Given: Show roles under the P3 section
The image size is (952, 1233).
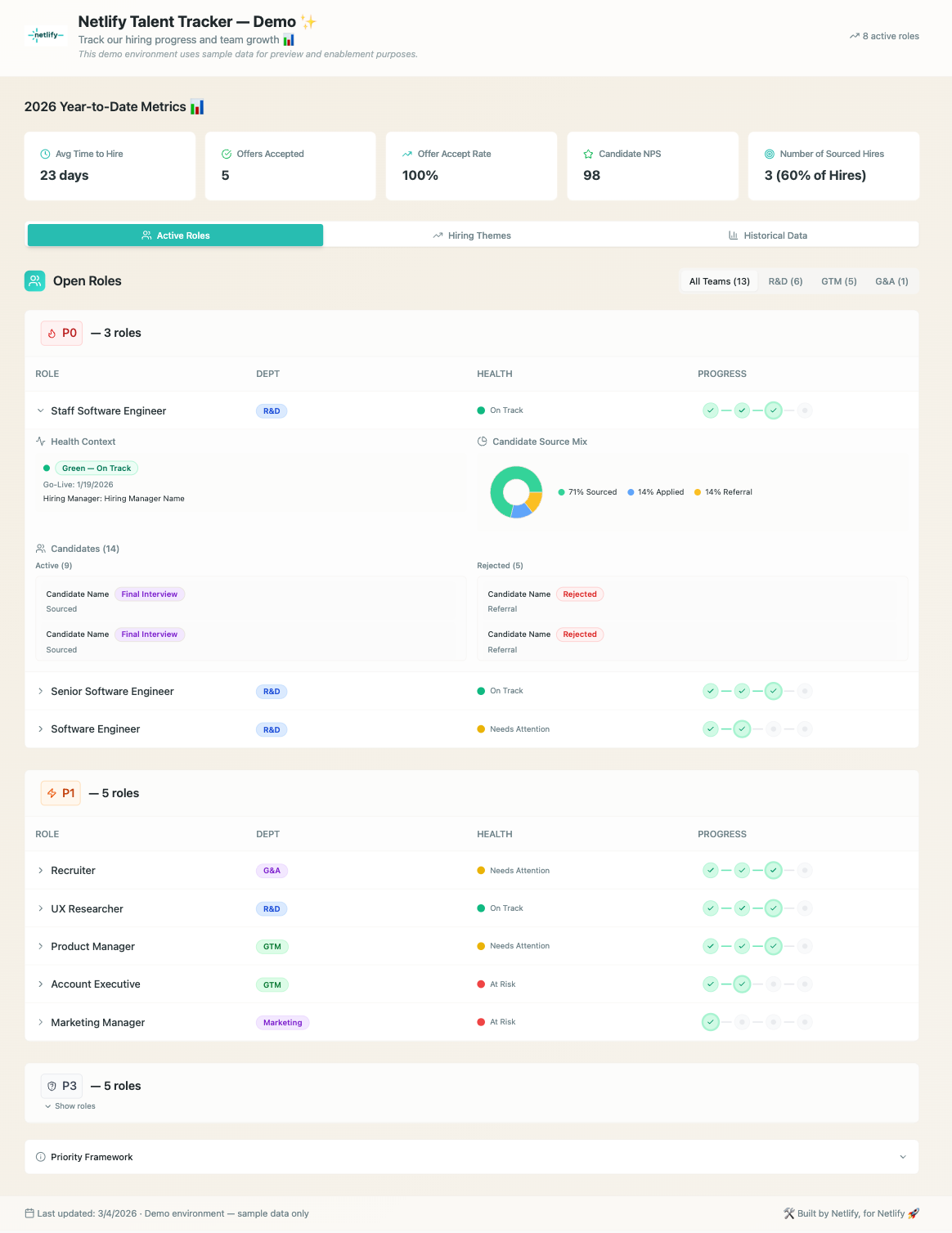Looking at the screenshot, I should tap(70, 1105).
